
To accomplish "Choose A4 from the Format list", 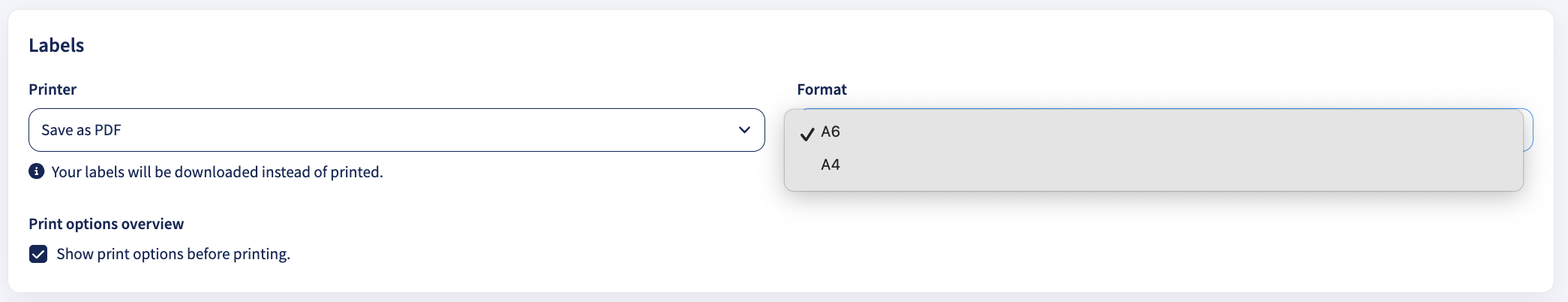I will 1153,165.
